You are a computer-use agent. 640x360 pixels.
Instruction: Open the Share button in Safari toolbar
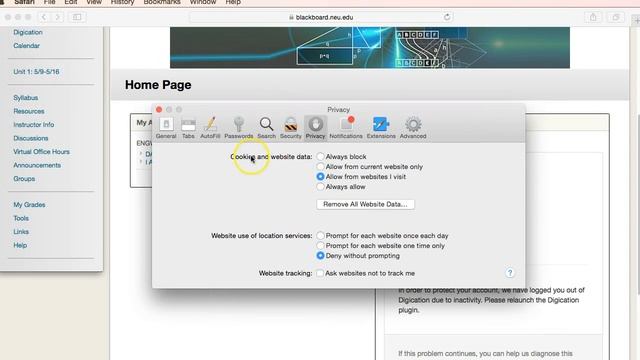click(593, 17)
